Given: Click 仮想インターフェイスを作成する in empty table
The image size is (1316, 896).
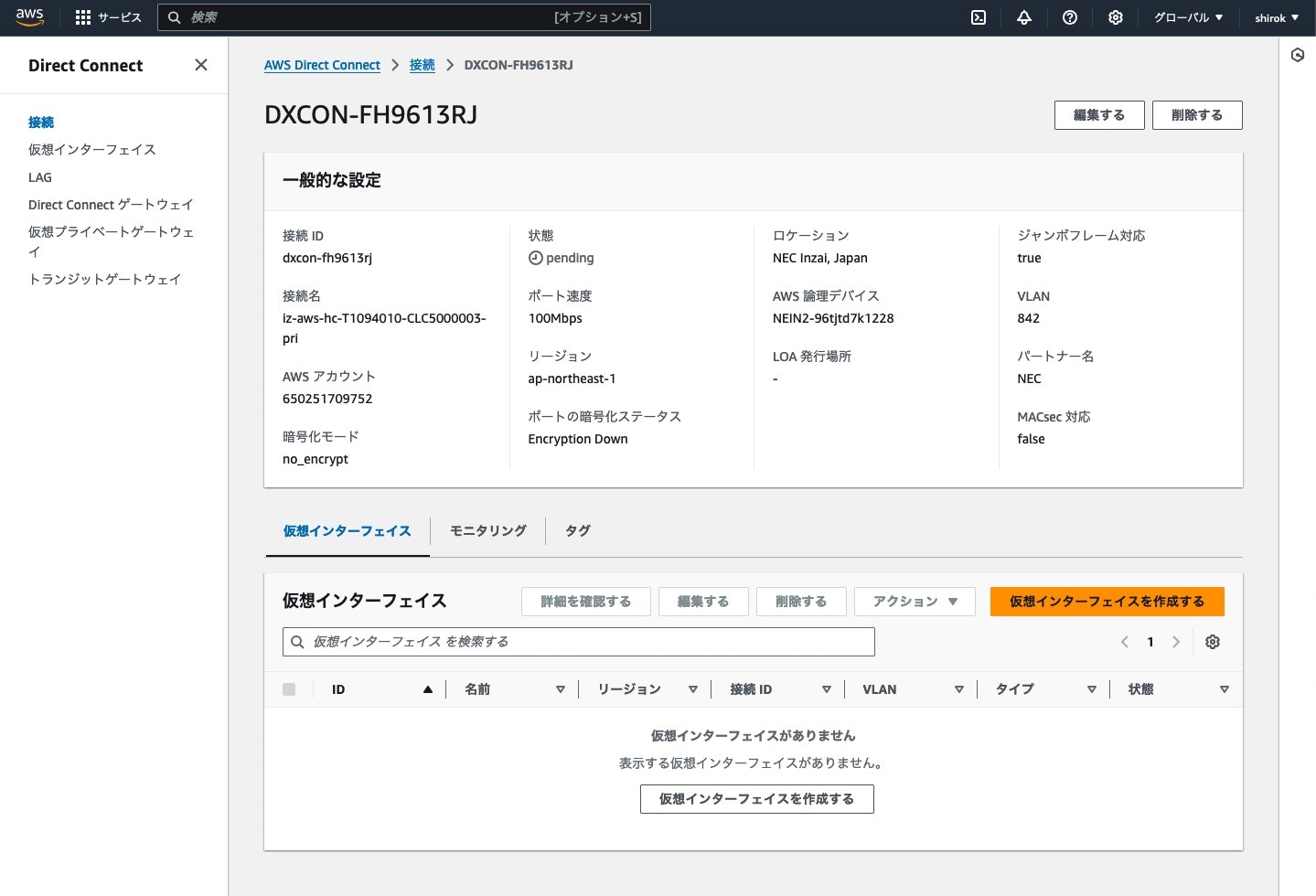Looking at the screenshot, I should (x=756, y=799).
